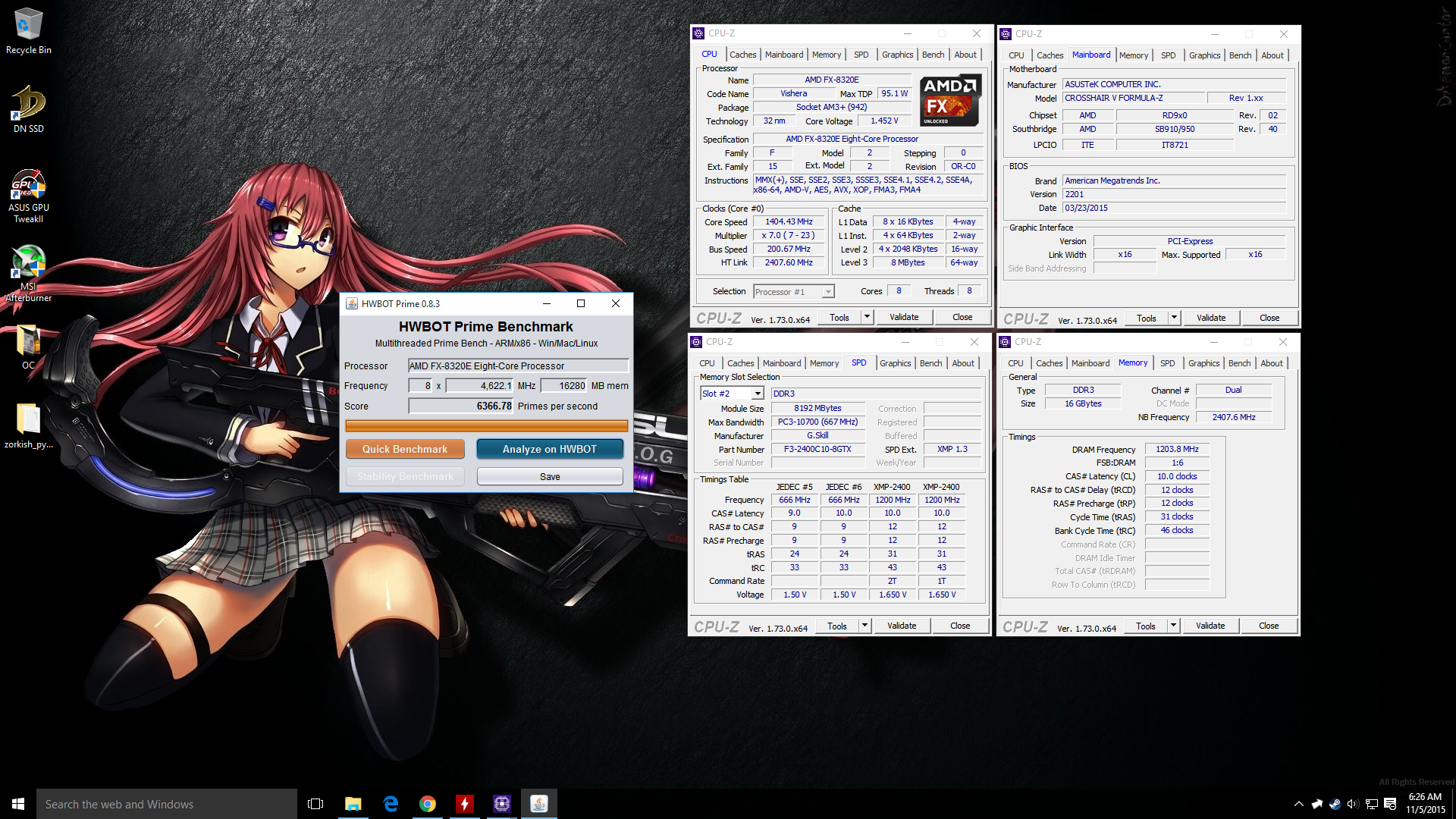Screen dimensions: 1456x819
Task: Open the volume control in tray
Action: (x=1353, y=804)
